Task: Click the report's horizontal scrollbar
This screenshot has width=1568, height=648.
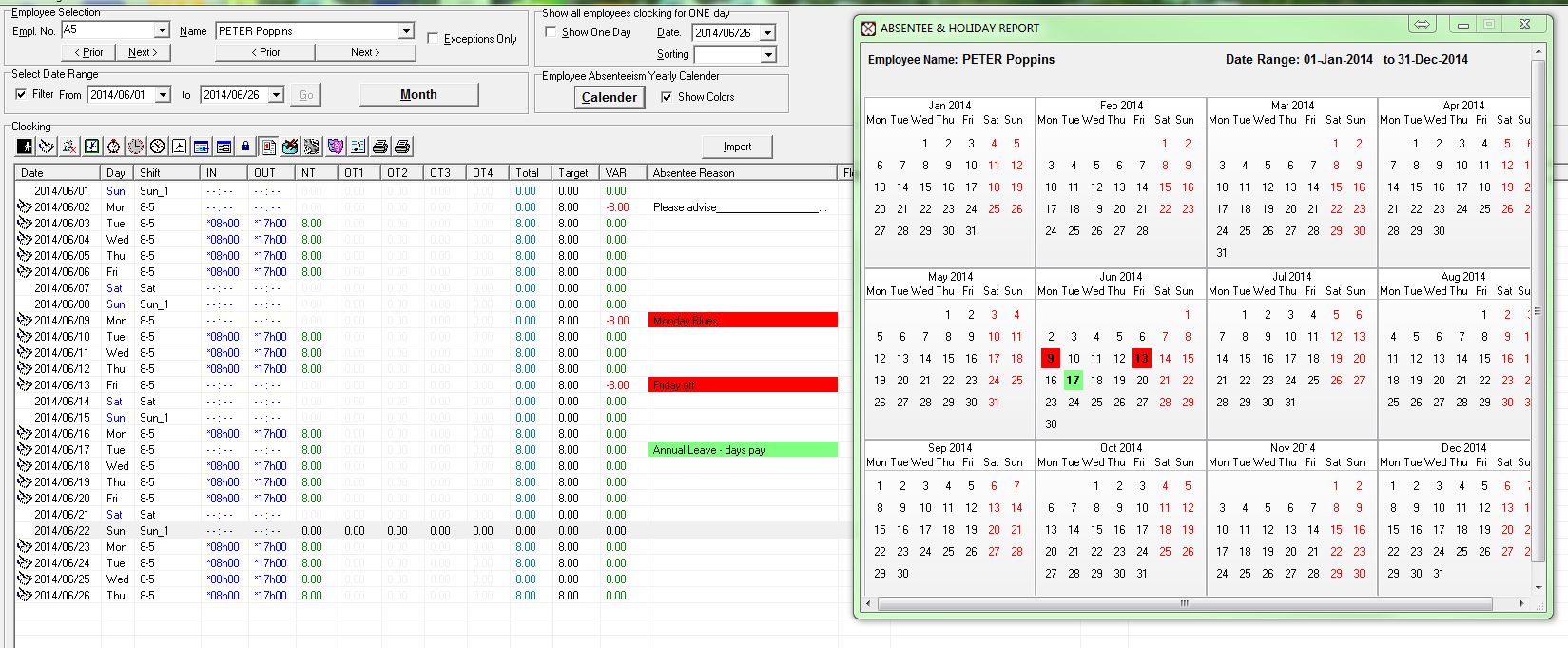Action: pyautogui.click(x=1184, y=603)
